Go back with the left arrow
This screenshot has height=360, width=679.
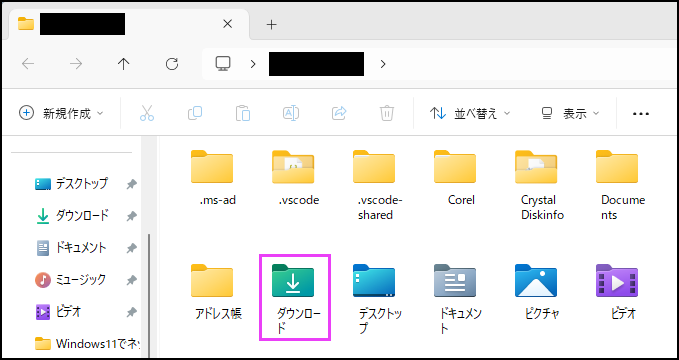click(28, 64)
